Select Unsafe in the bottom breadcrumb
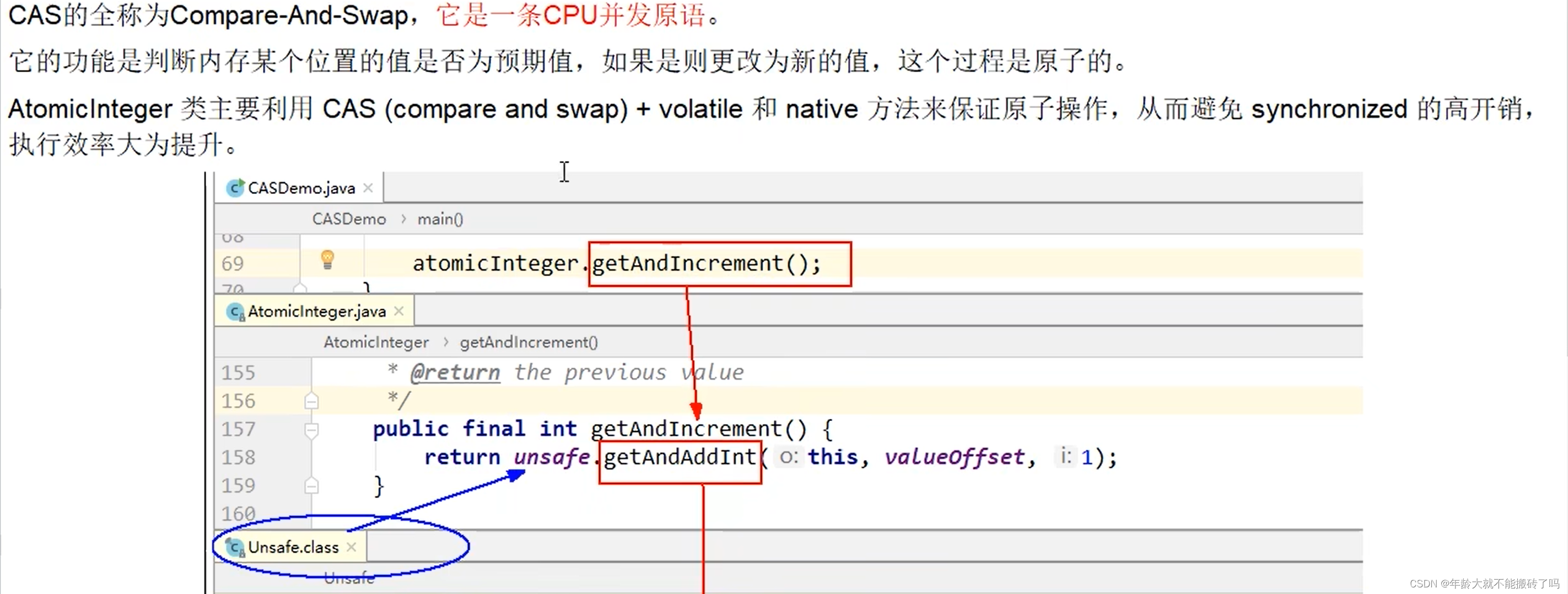 coord(349,578)
